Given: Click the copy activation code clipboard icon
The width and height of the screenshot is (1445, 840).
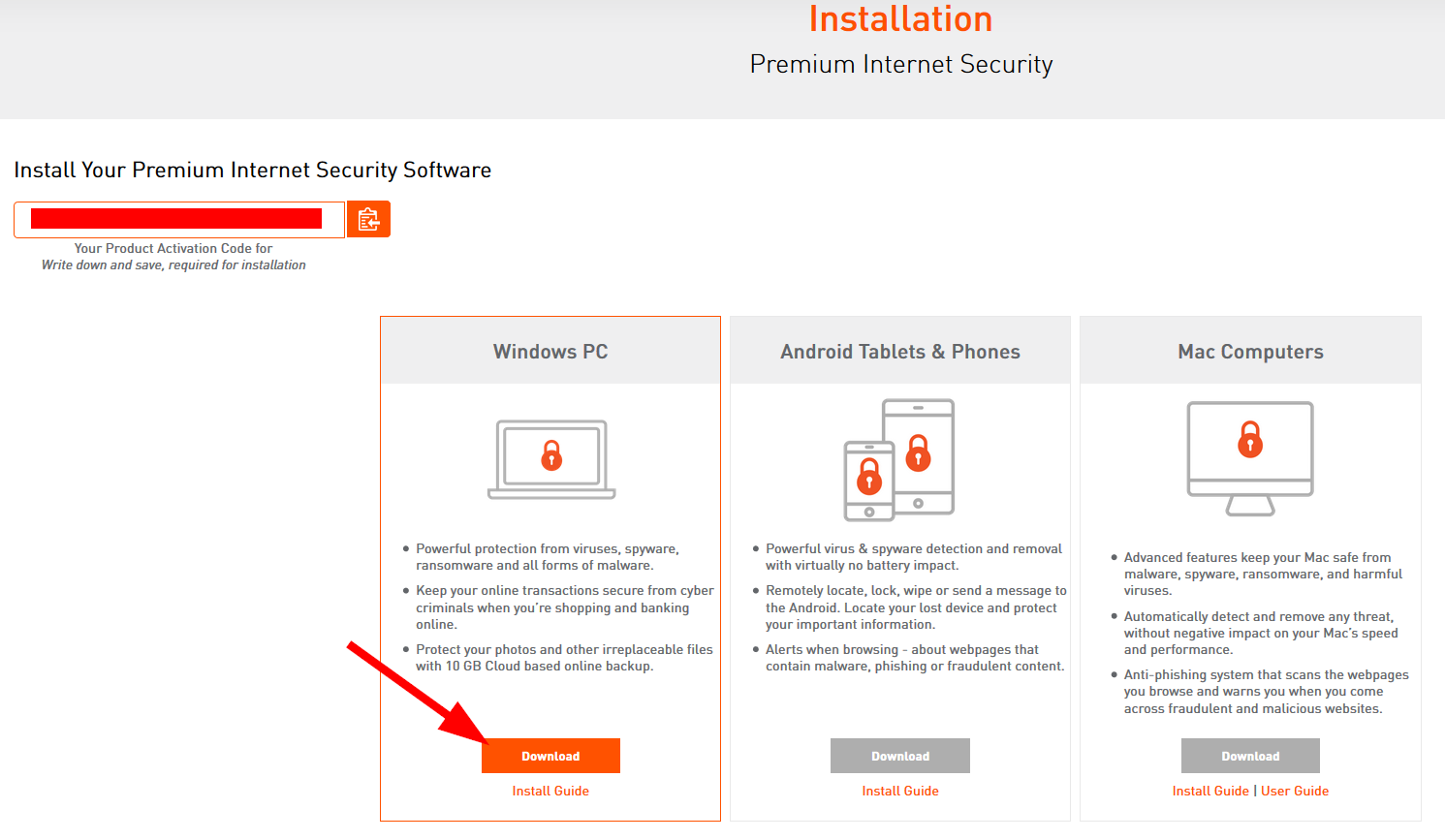Looking at the screenshot, I should [368, 219].
